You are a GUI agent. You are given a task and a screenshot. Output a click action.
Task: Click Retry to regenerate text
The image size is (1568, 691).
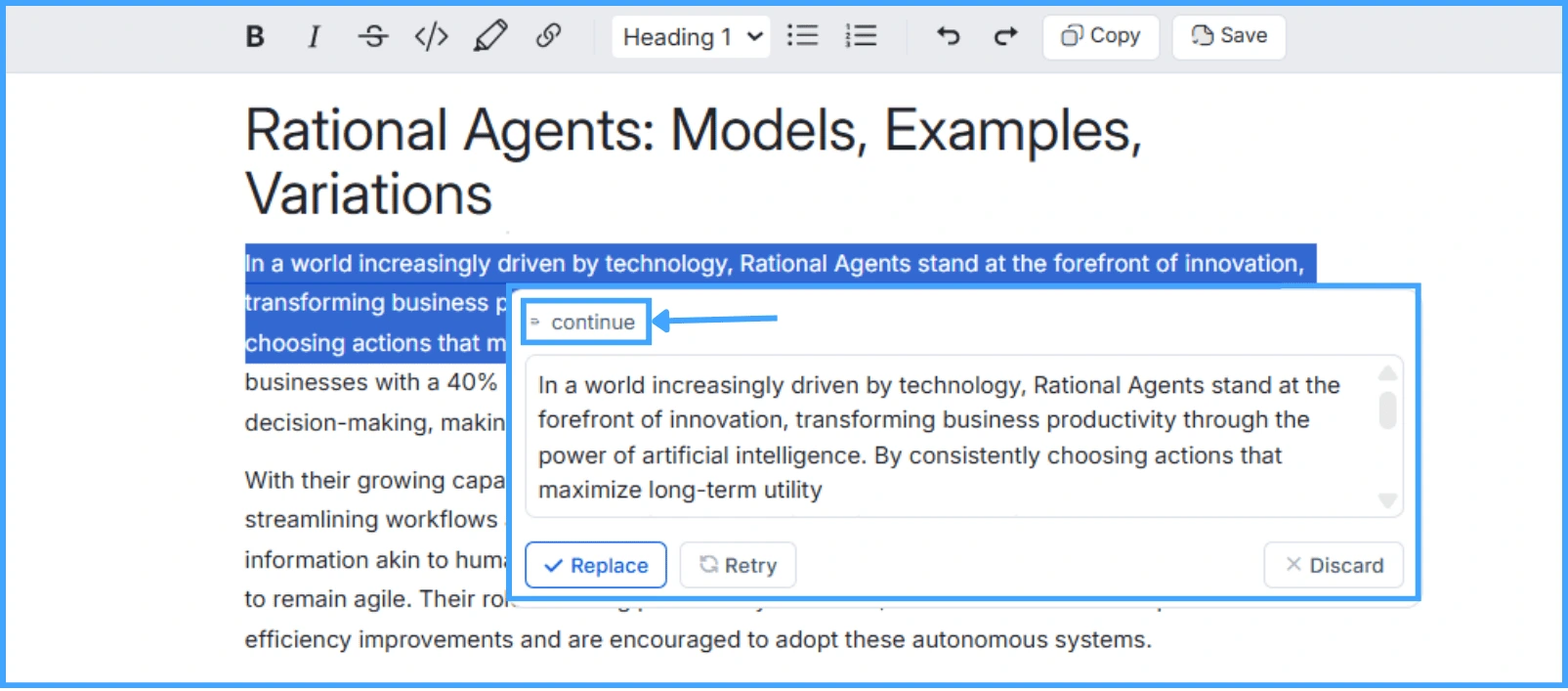point(738,565)
